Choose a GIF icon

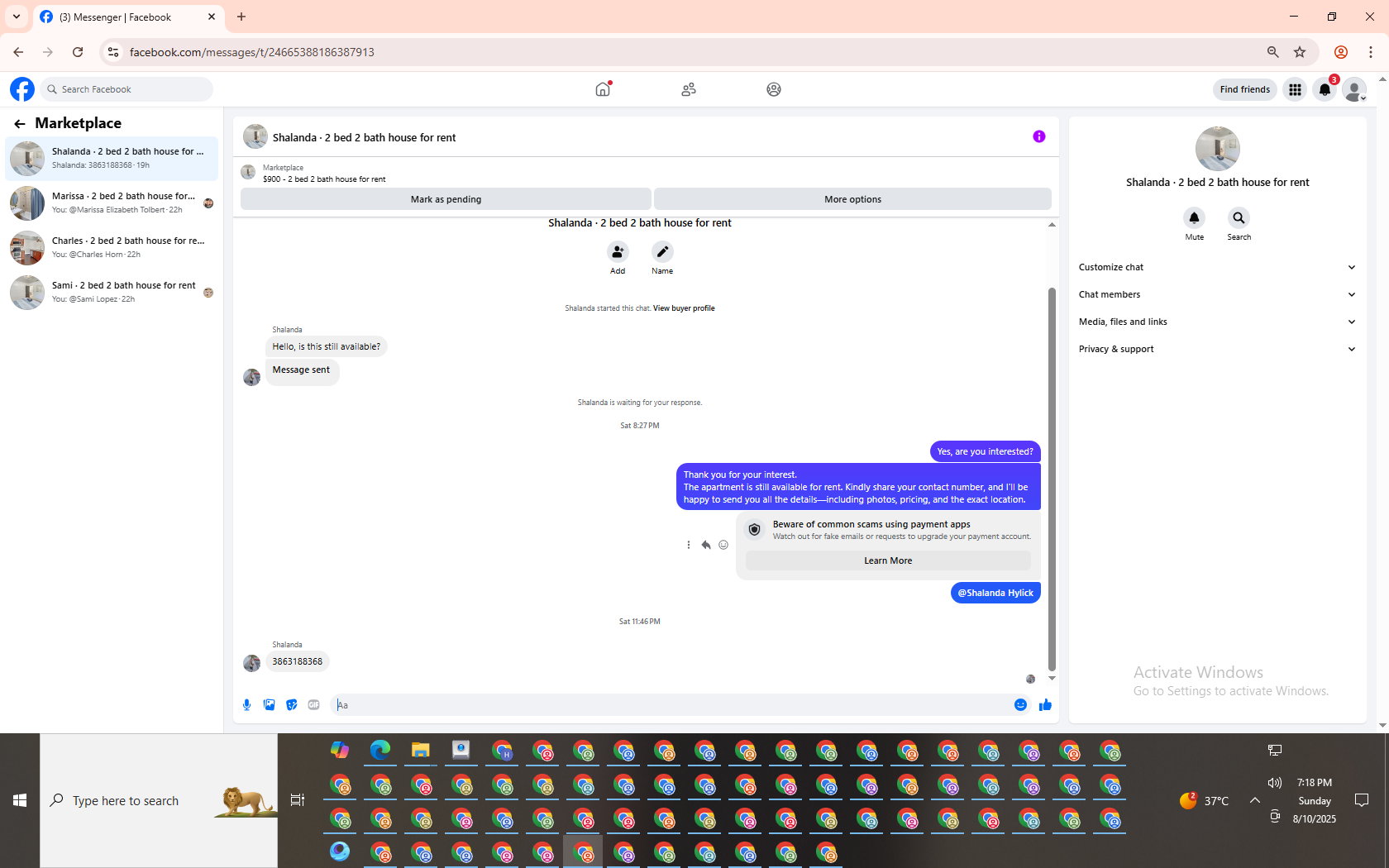[313, 704]
